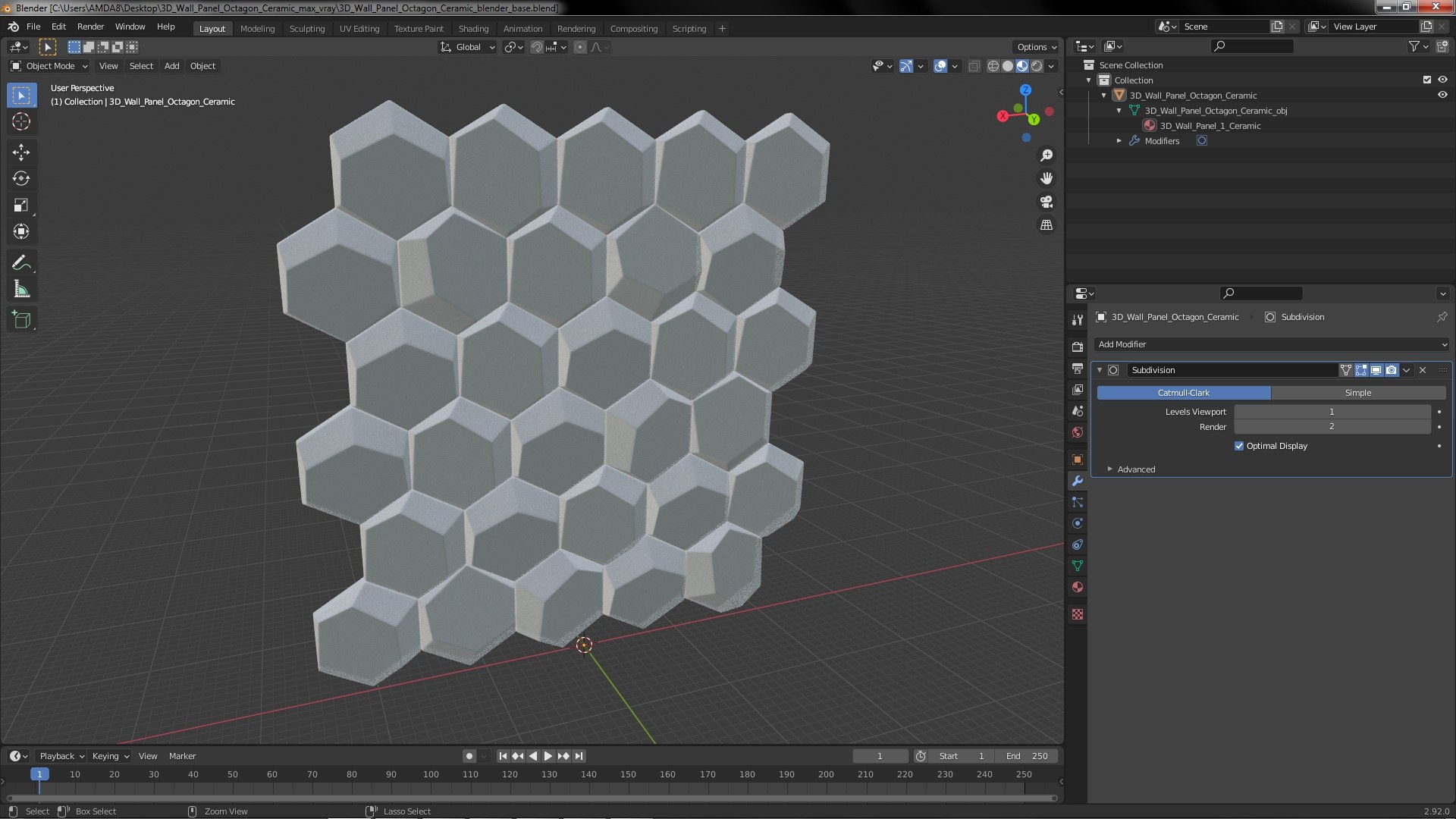Viewport: 1456px width, 819px height.
Task: Open the Add Modifier dropdown
Action: pos(1272,344)
